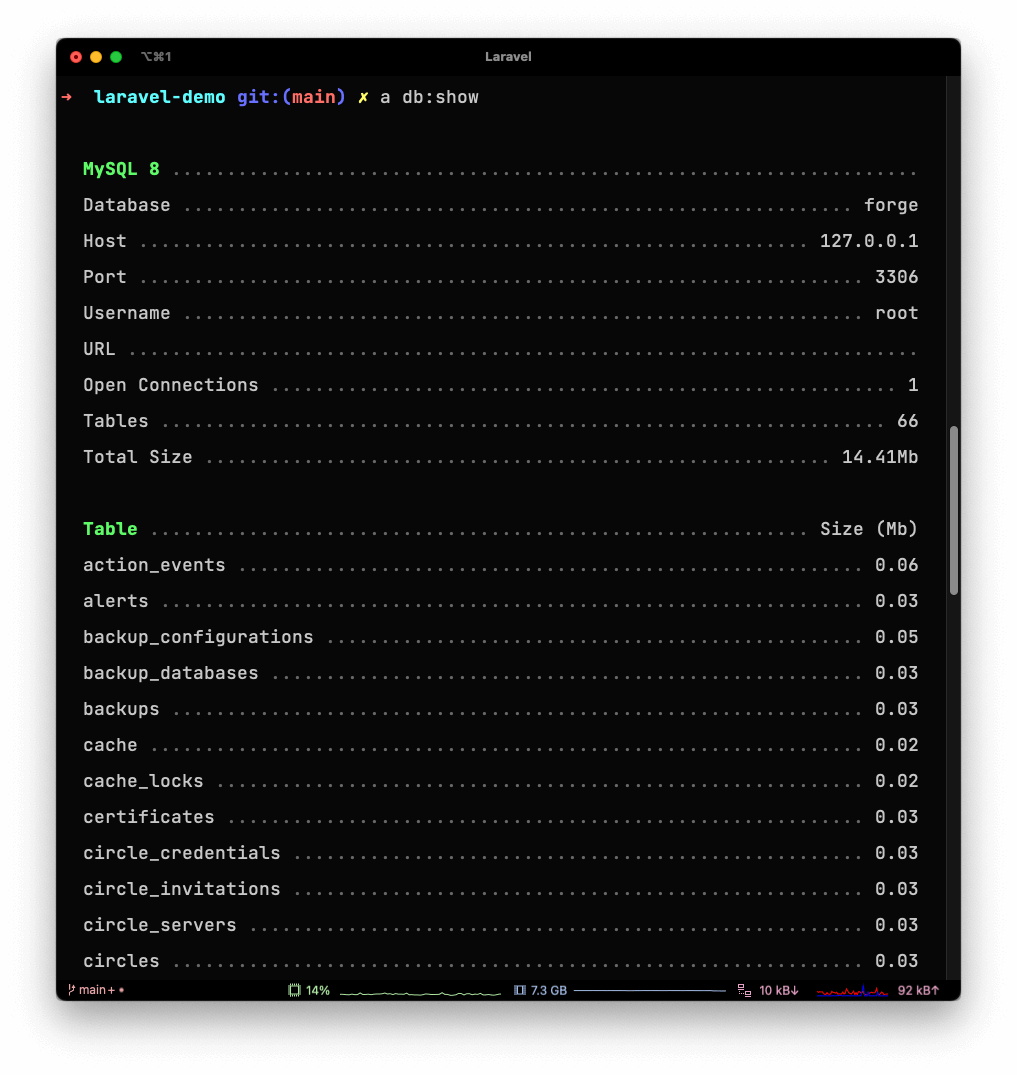Click the 'cache_locks' table name

point(143,781)
